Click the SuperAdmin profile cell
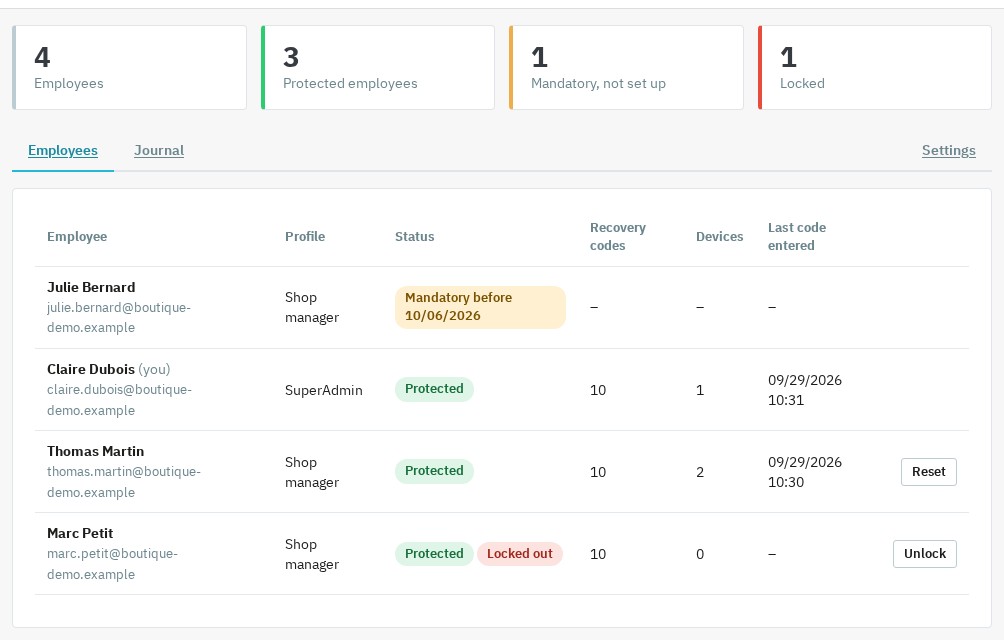The height and width of the screenshot is (640, 1004). [323, 390]
